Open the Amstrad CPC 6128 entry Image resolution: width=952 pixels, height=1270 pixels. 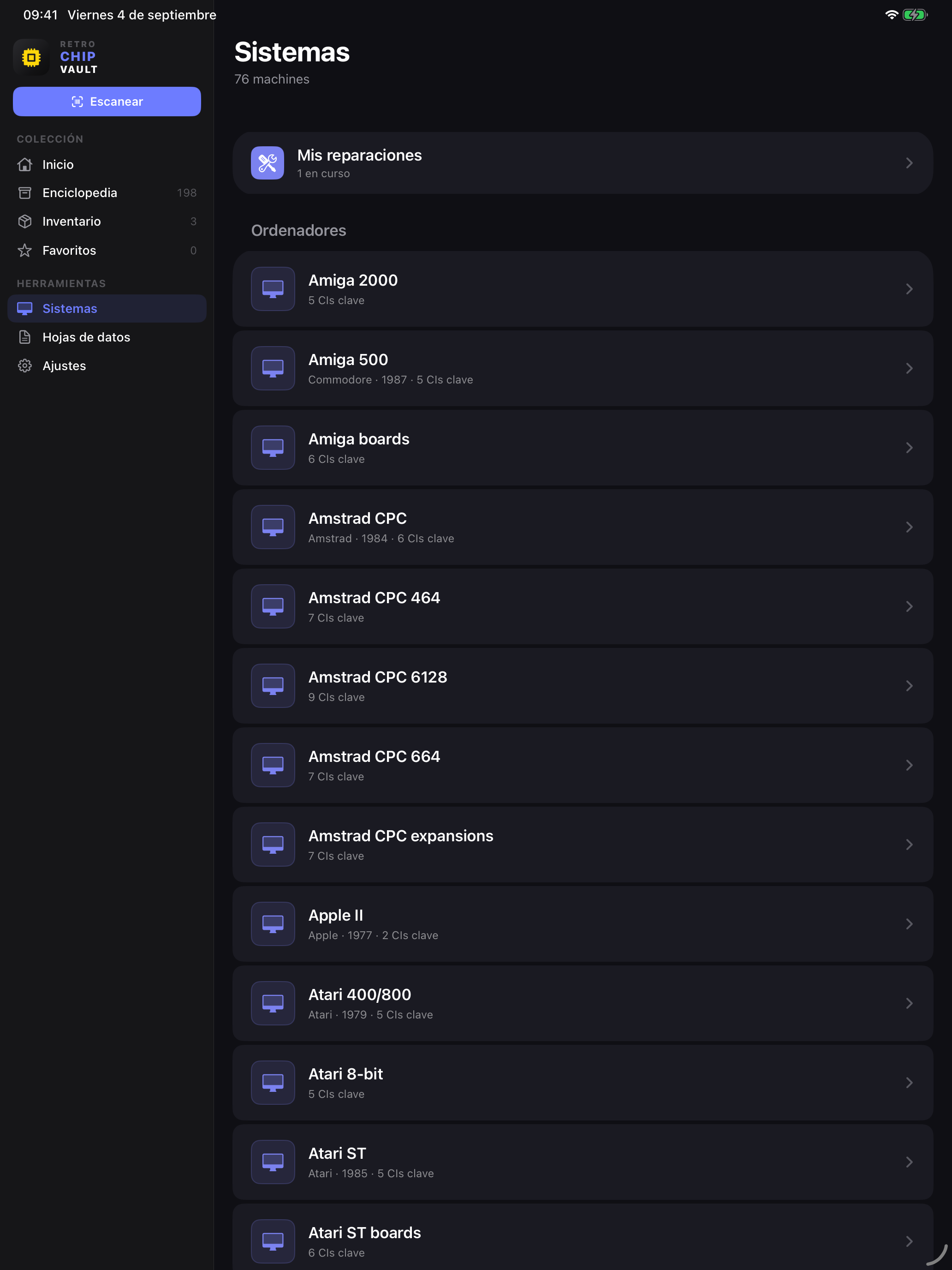(x=583, y=685)
